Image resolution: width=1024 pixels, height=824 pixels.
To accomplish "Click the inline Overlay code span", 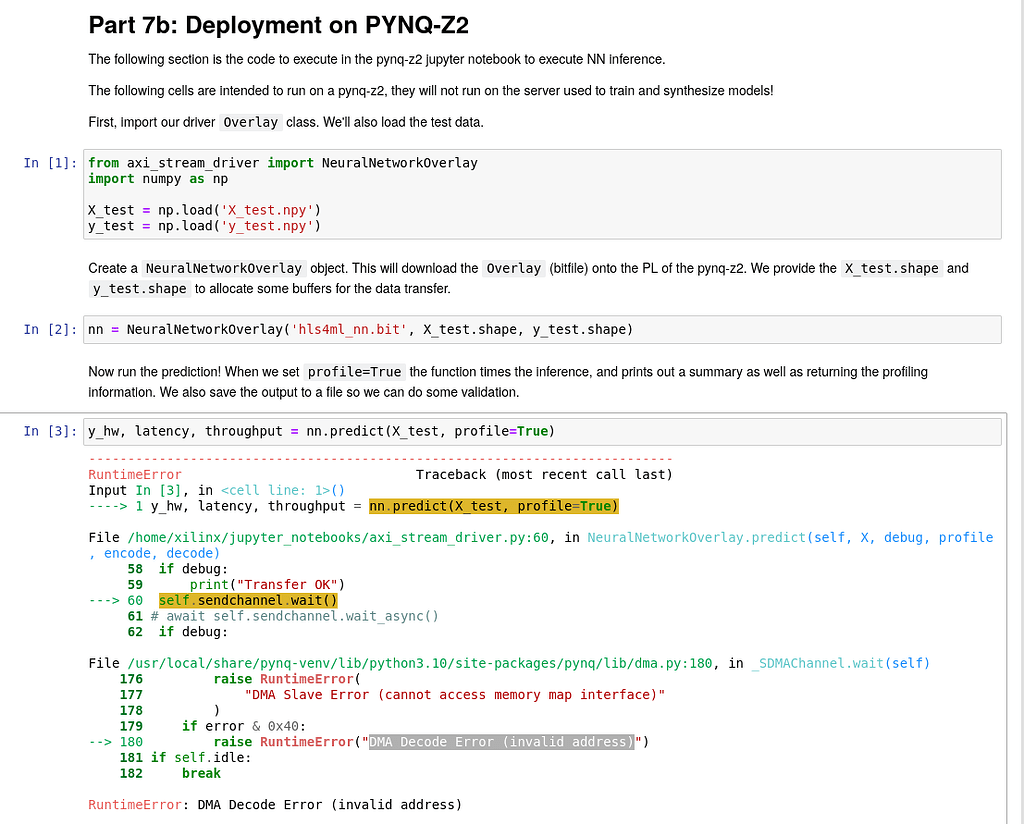I will pyautogui.click(x=250, y=122).
